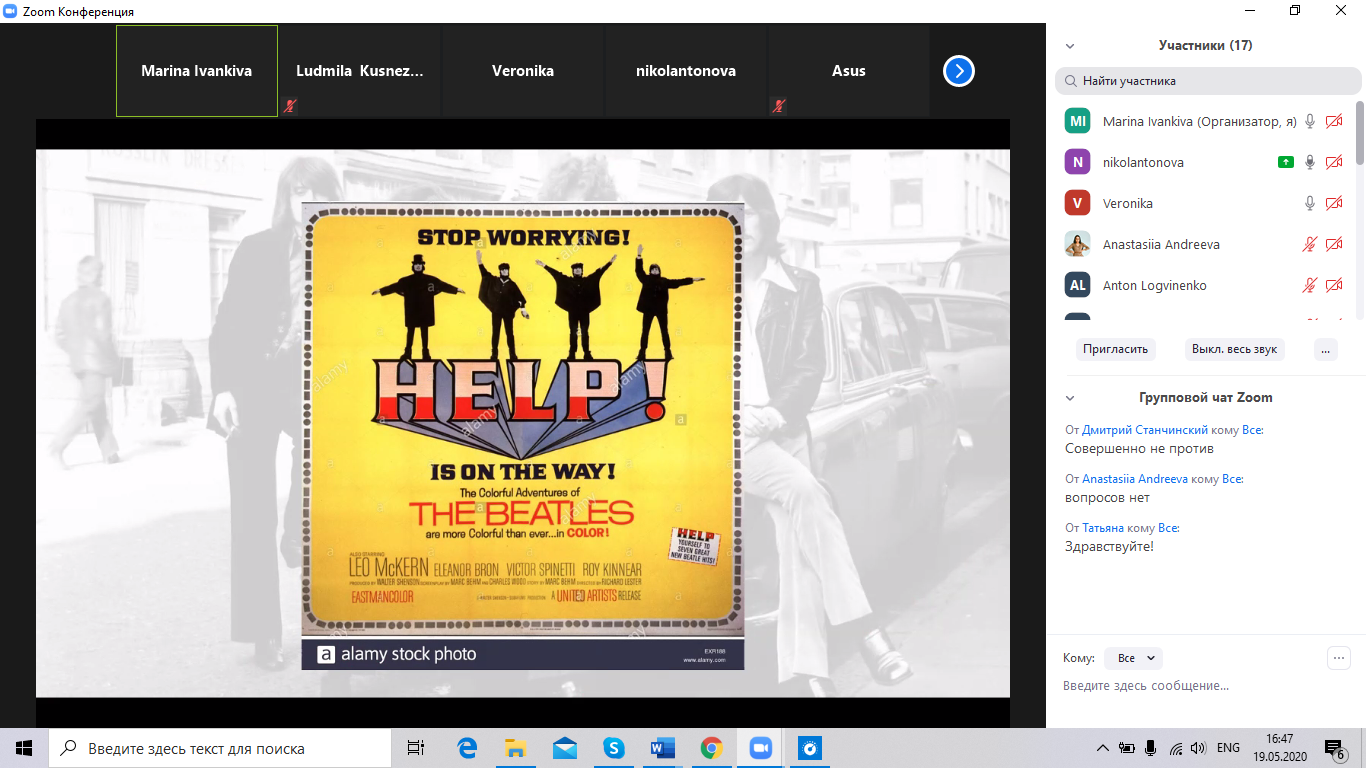This screenshot has width=1366, height=768.
Task: Click the participants list scrollbar
Action: [x=1359, y=133]
